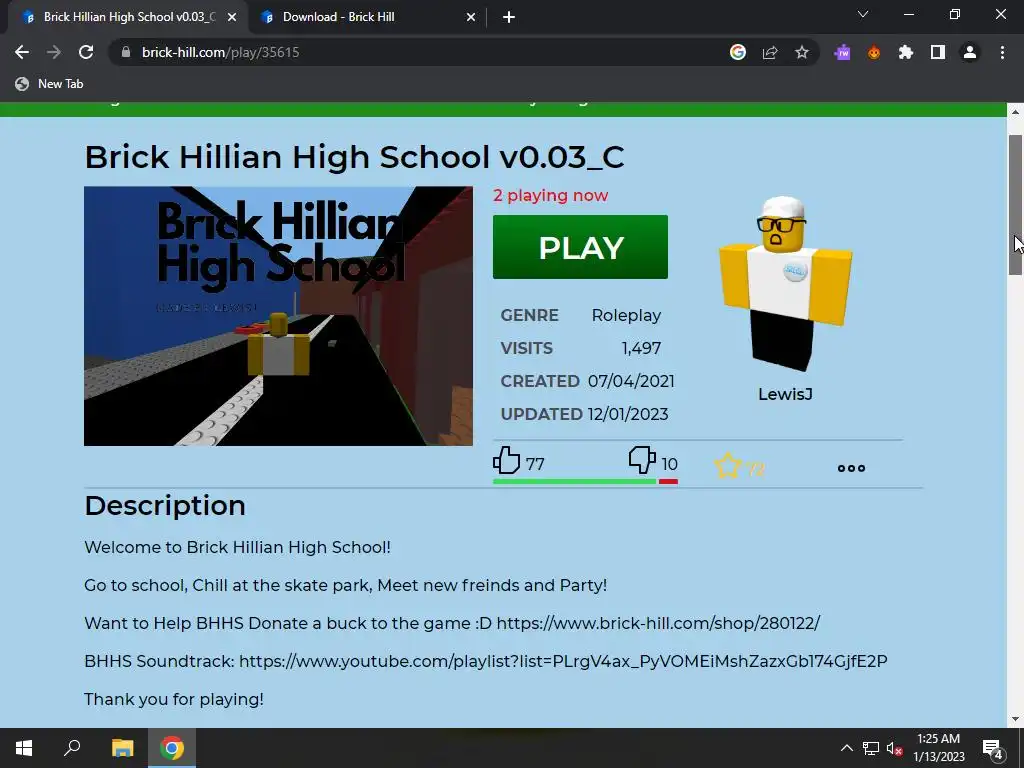Switch to Brick Hillian High School tab

(x=128, y=17)
